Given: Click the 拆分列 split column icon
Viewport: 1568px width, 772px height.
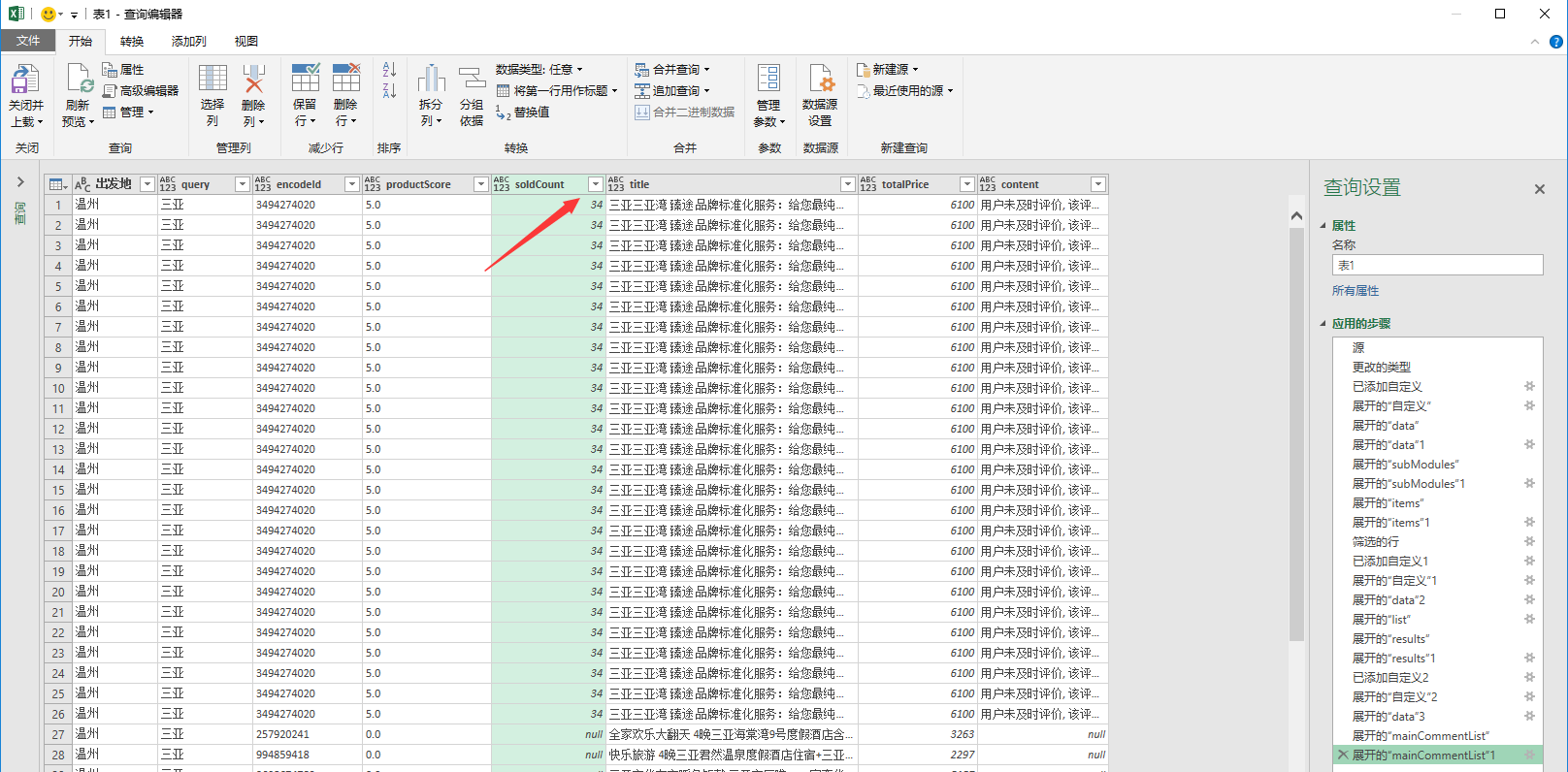Looking at the screenshot, I should pos(431,80).
